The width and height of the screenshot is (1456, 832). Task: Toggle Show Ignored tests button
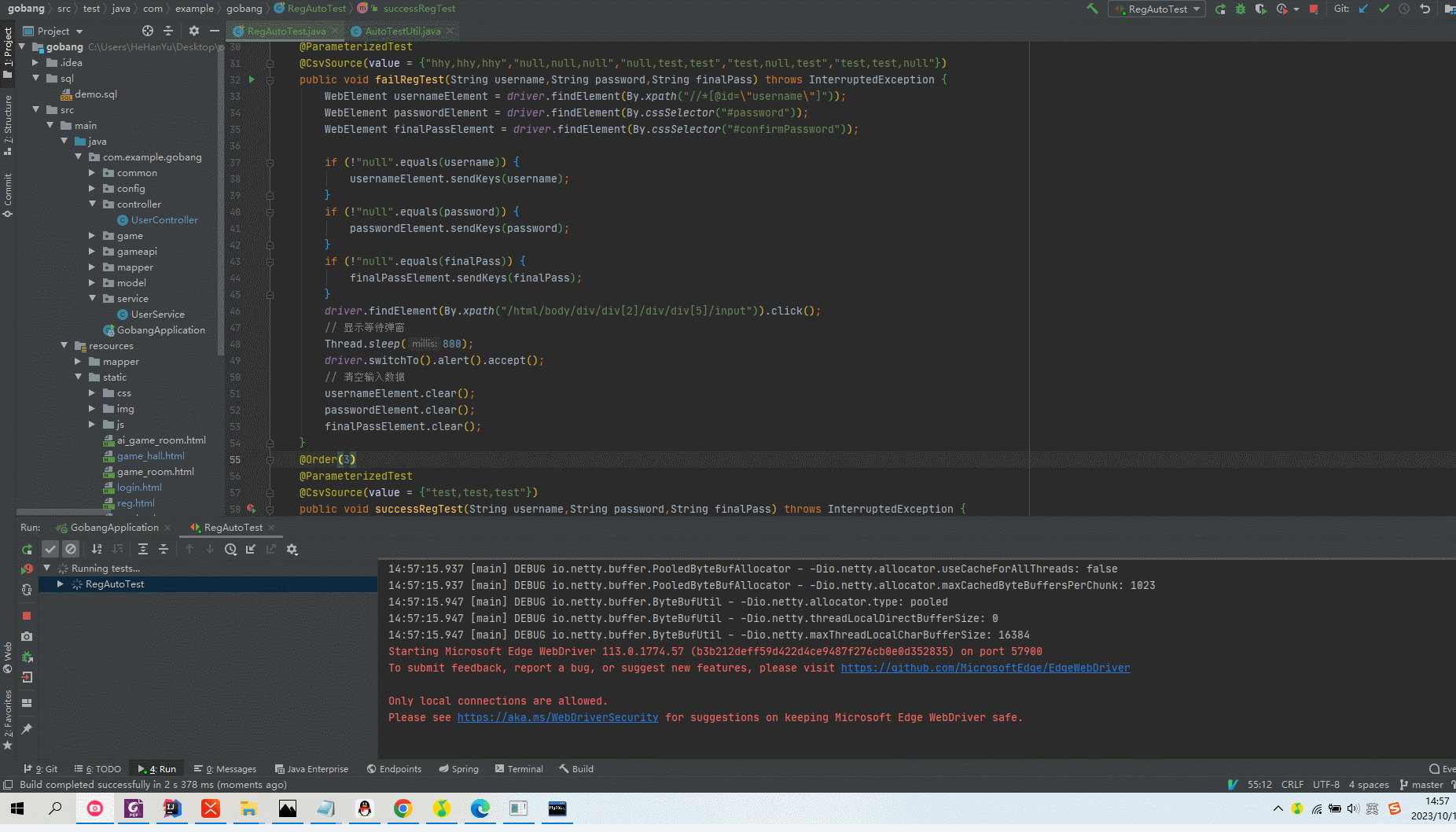coord(71,549)
